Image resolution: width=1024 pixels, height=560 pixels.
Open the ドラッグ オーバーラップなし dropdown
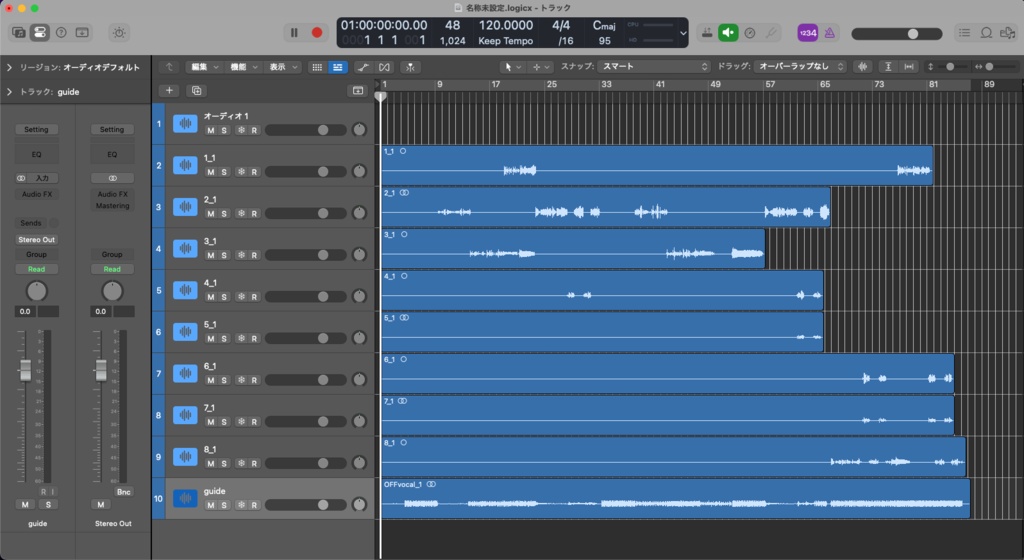tap(800, 67)
